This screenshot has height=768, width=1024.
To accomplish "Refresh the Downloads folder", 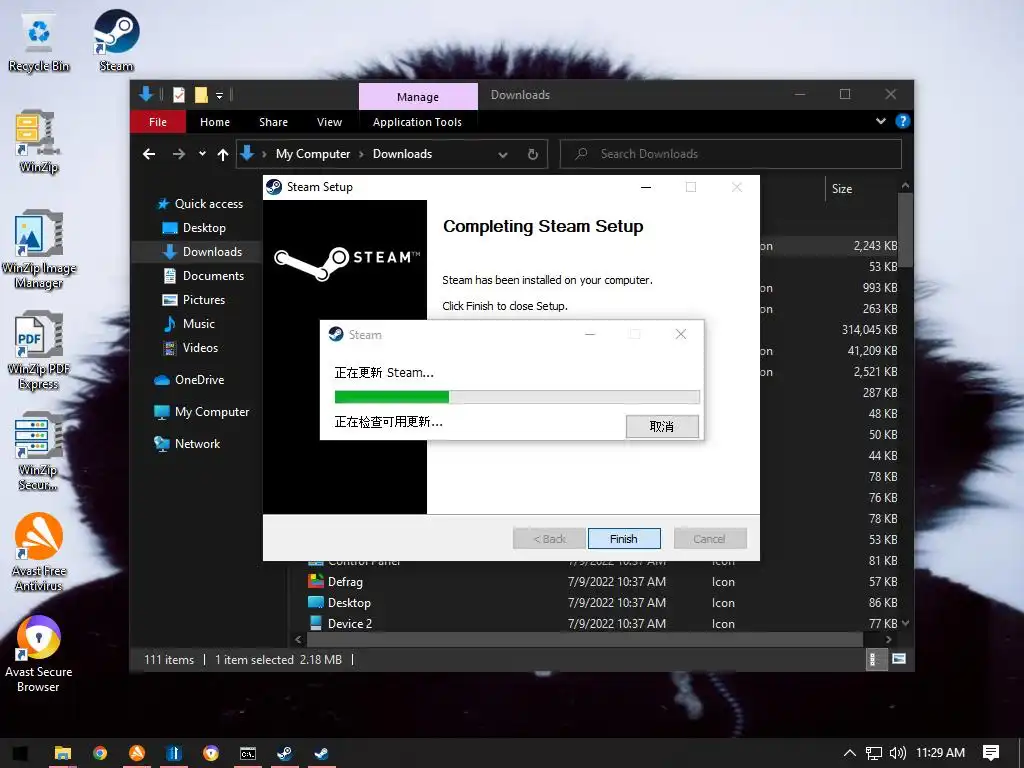I will tap(533, 154).
